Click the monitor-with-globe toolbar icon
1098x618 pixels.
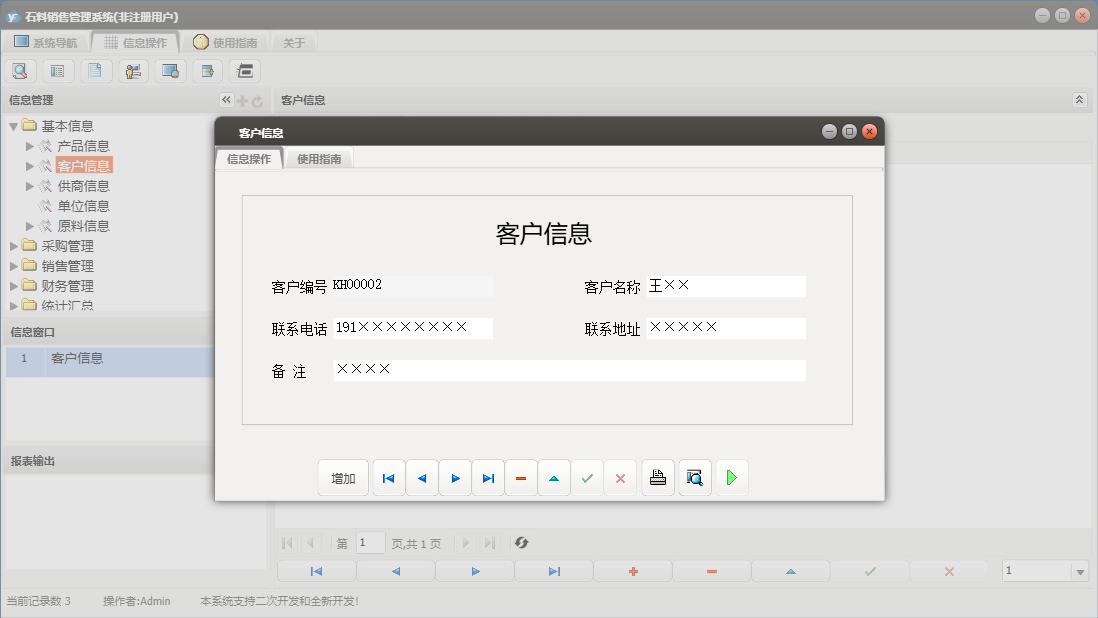coord(170,70)
